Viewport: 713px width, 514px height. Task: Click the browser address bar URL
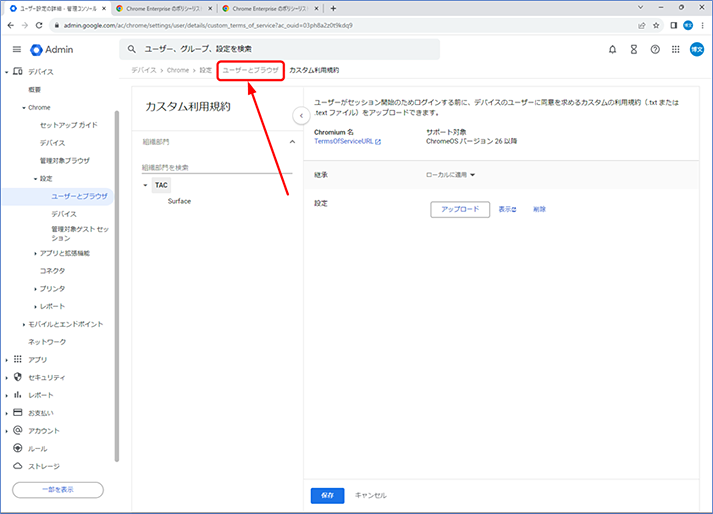[x=208, y=25]
